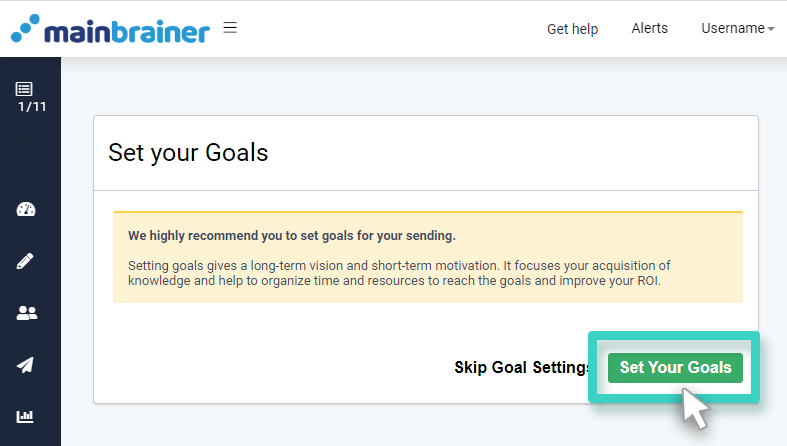Click the Set your Goals card heading

(189, 153)
